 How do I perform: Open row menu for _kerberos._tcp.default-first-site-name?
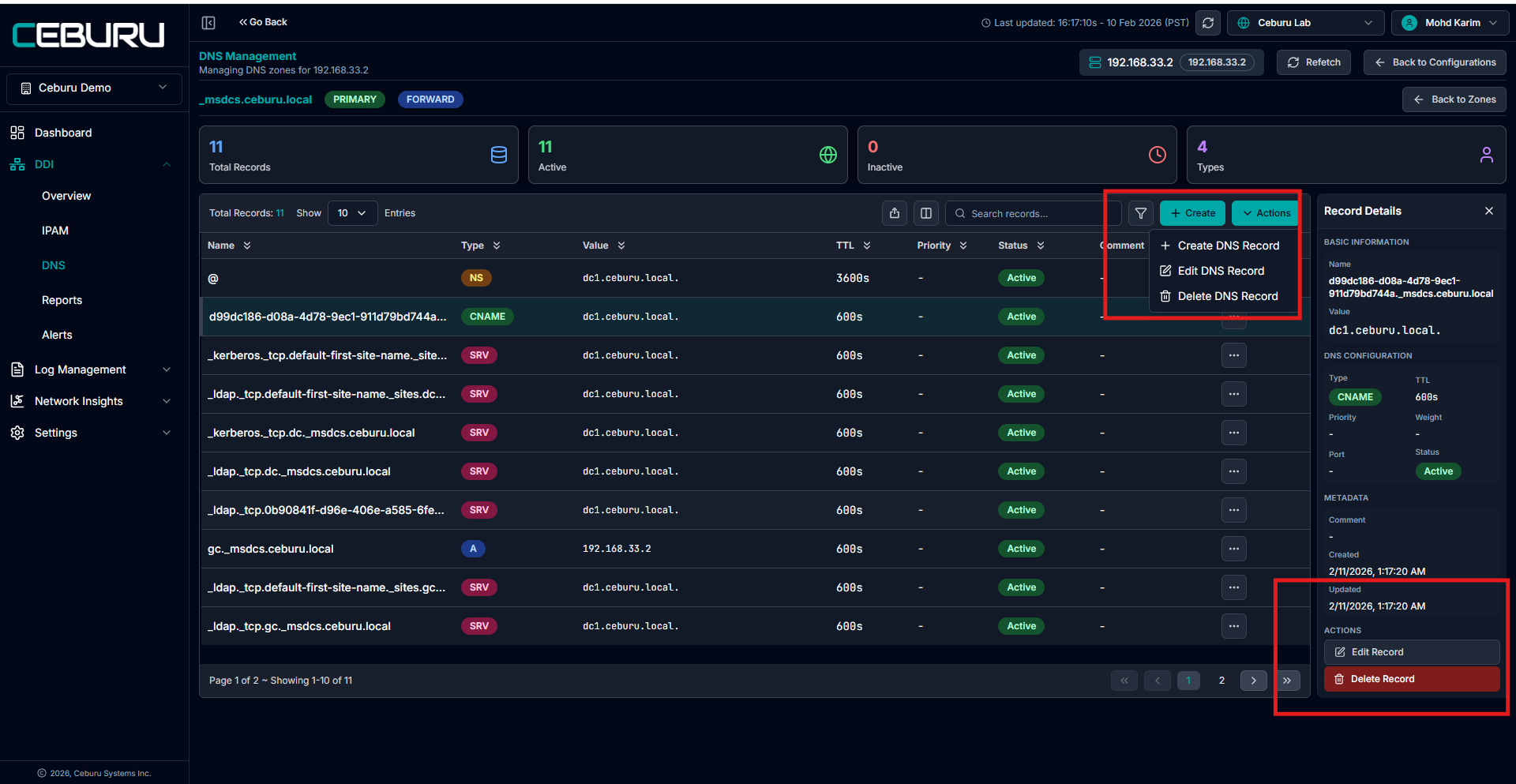pyautogui.click(x=1234, y=355)
